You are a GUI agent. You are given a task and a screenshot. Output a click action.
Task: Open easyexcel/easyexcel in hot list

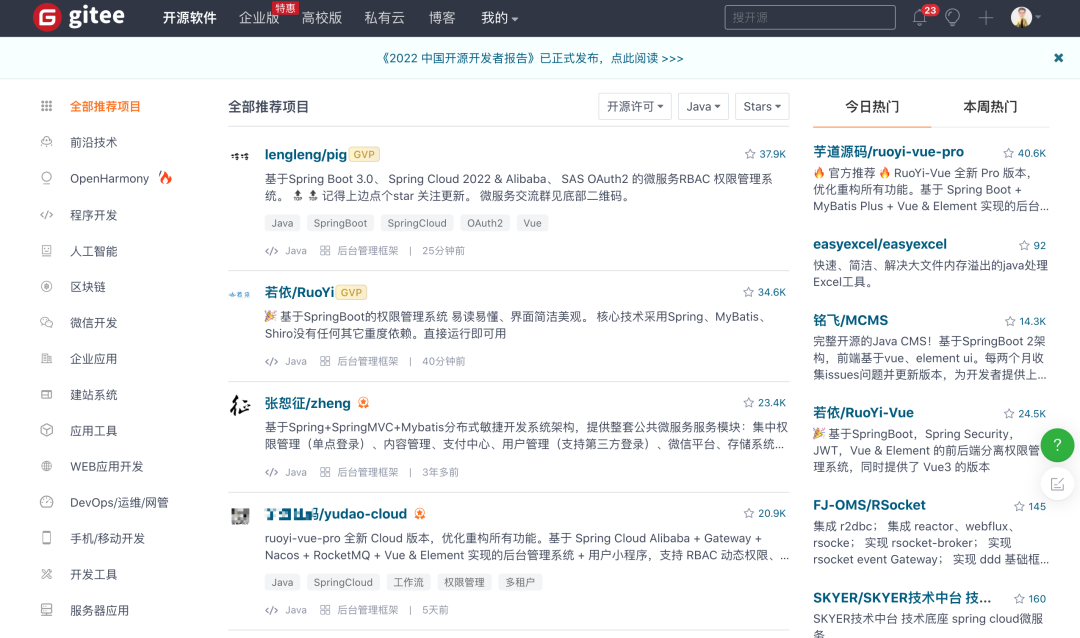click(880, 244)
